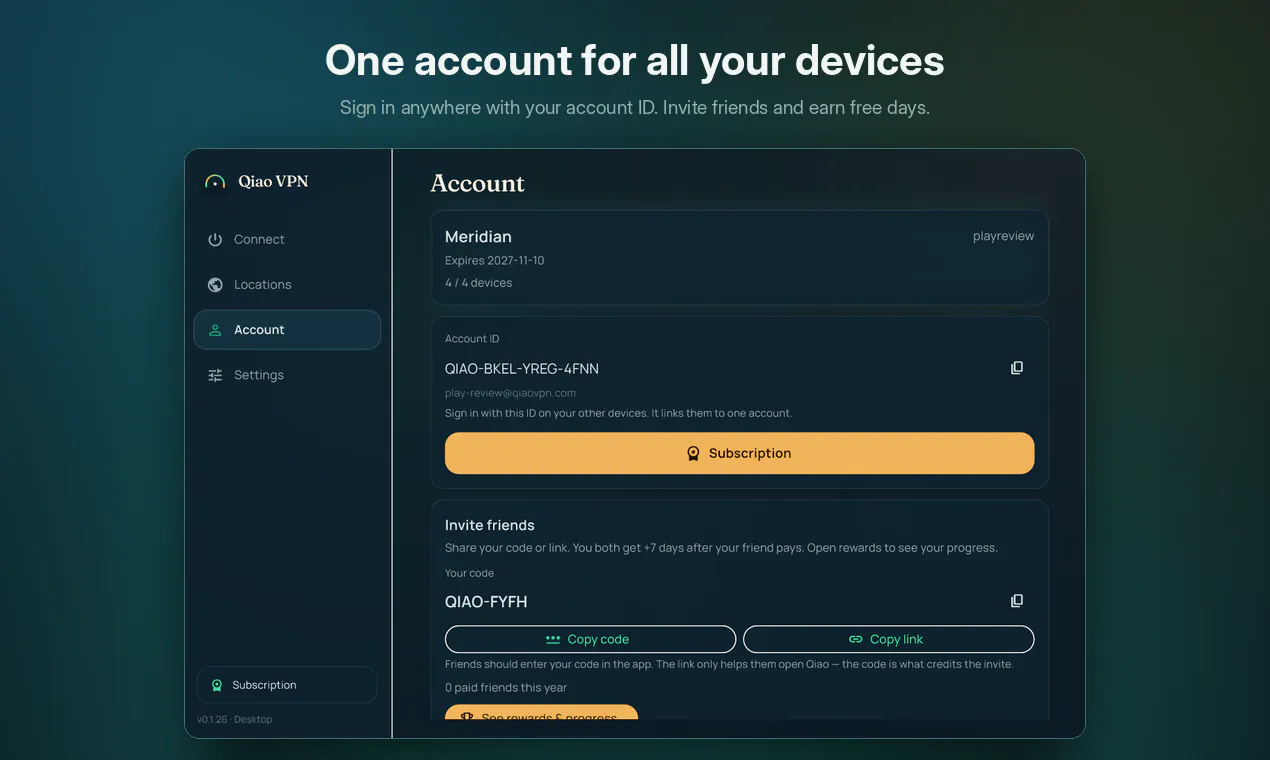Click the trophy icon on rewards button
1270x760 pixels.
(x=467, y=717)
